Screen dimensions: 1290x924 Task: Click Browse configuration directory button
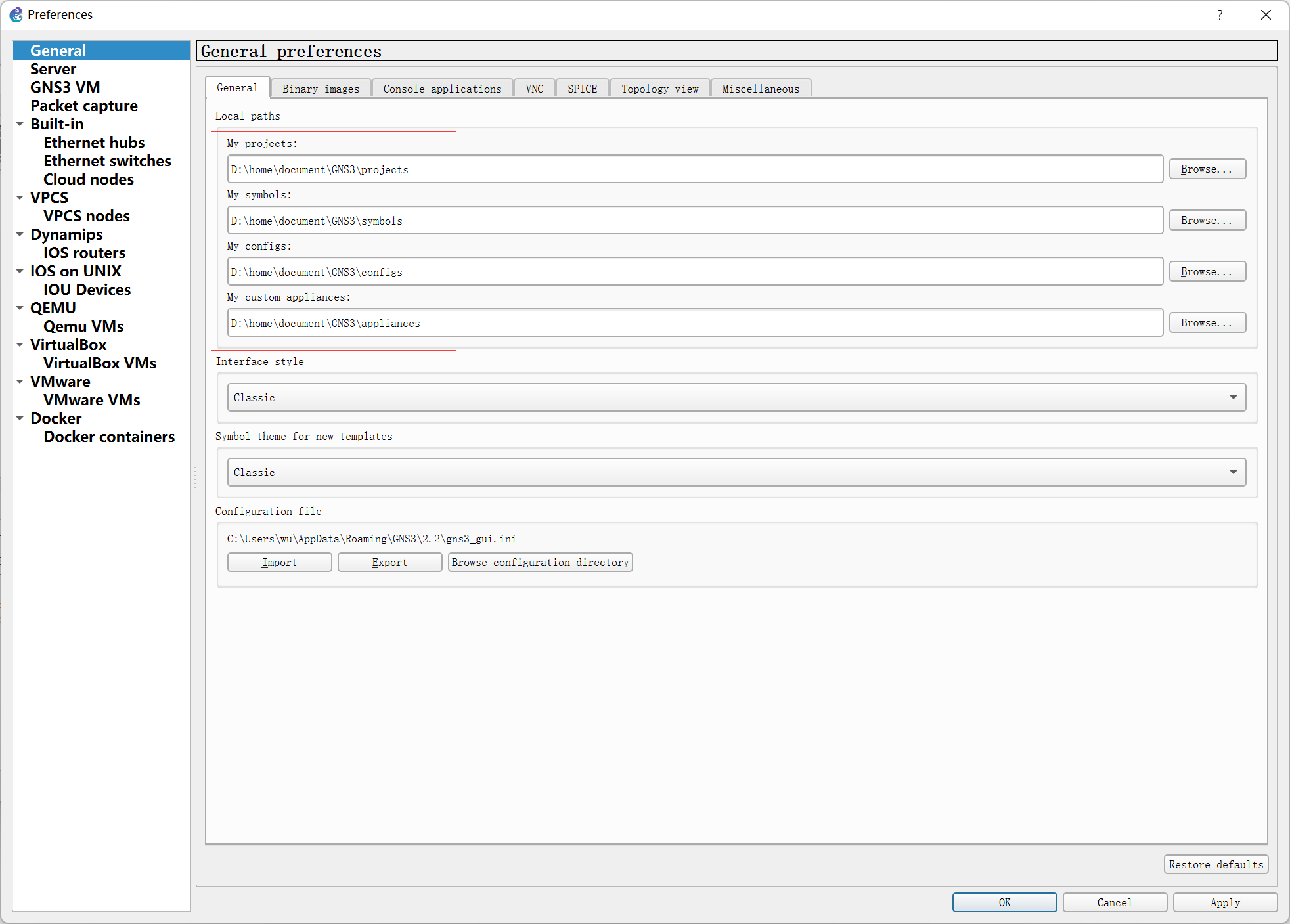tap(540, 562)
